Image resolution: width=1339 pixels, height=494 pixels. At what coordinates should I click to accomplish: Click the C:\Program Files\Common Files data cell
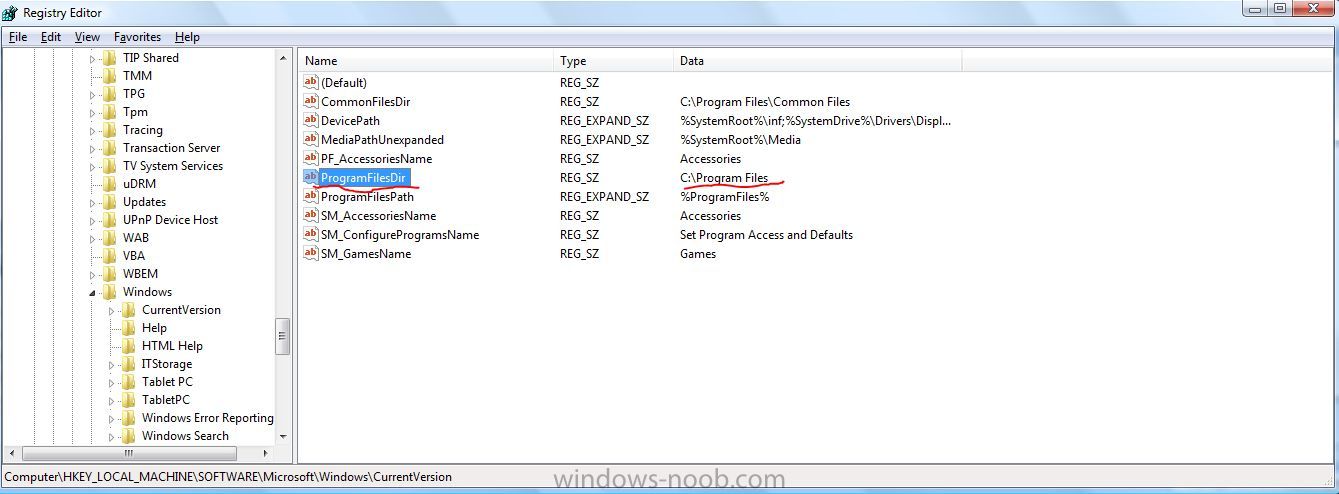[x=765, y=101]
